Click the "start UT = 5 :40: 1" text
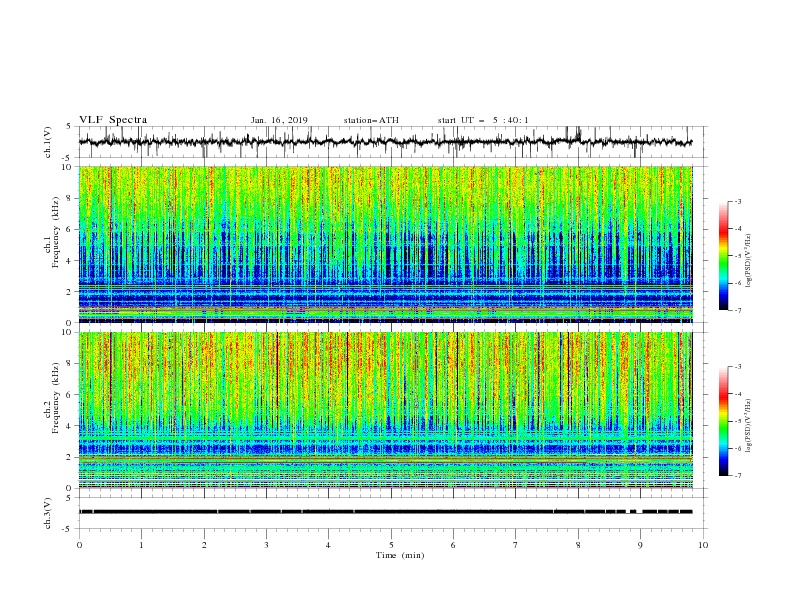Screen dimensions: 792x612 483,120
